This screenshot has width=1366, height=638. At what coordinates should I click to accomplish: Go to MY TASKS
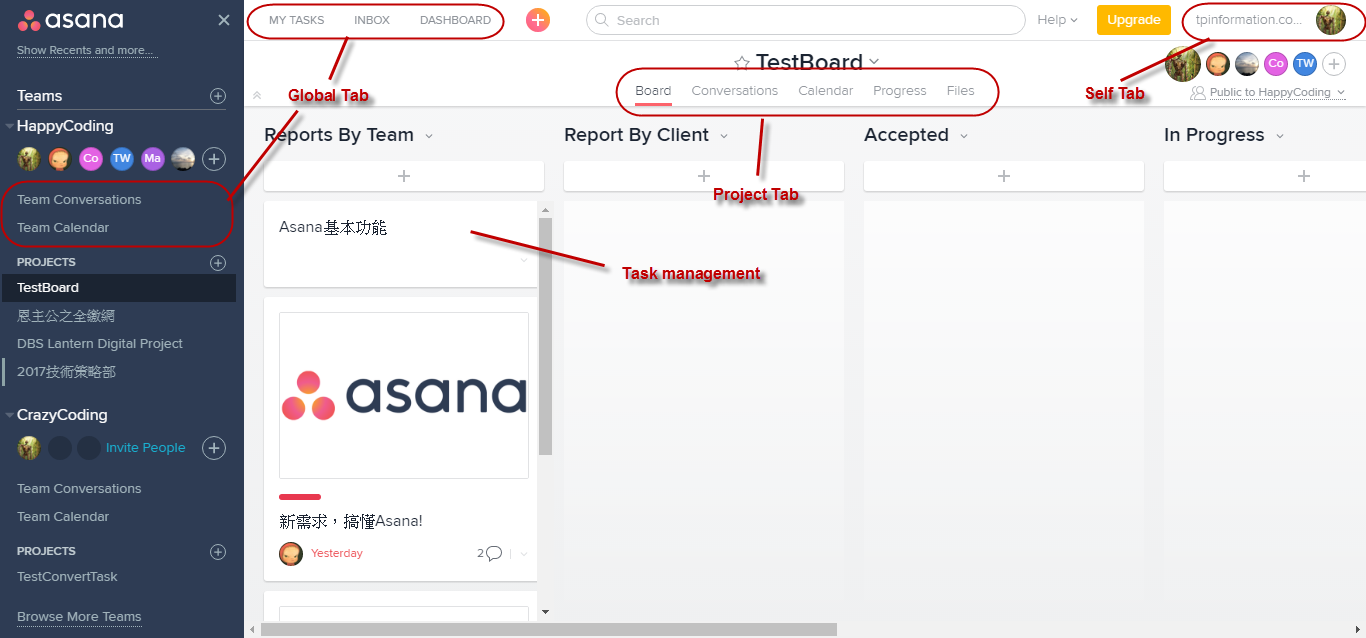point(296,20)
